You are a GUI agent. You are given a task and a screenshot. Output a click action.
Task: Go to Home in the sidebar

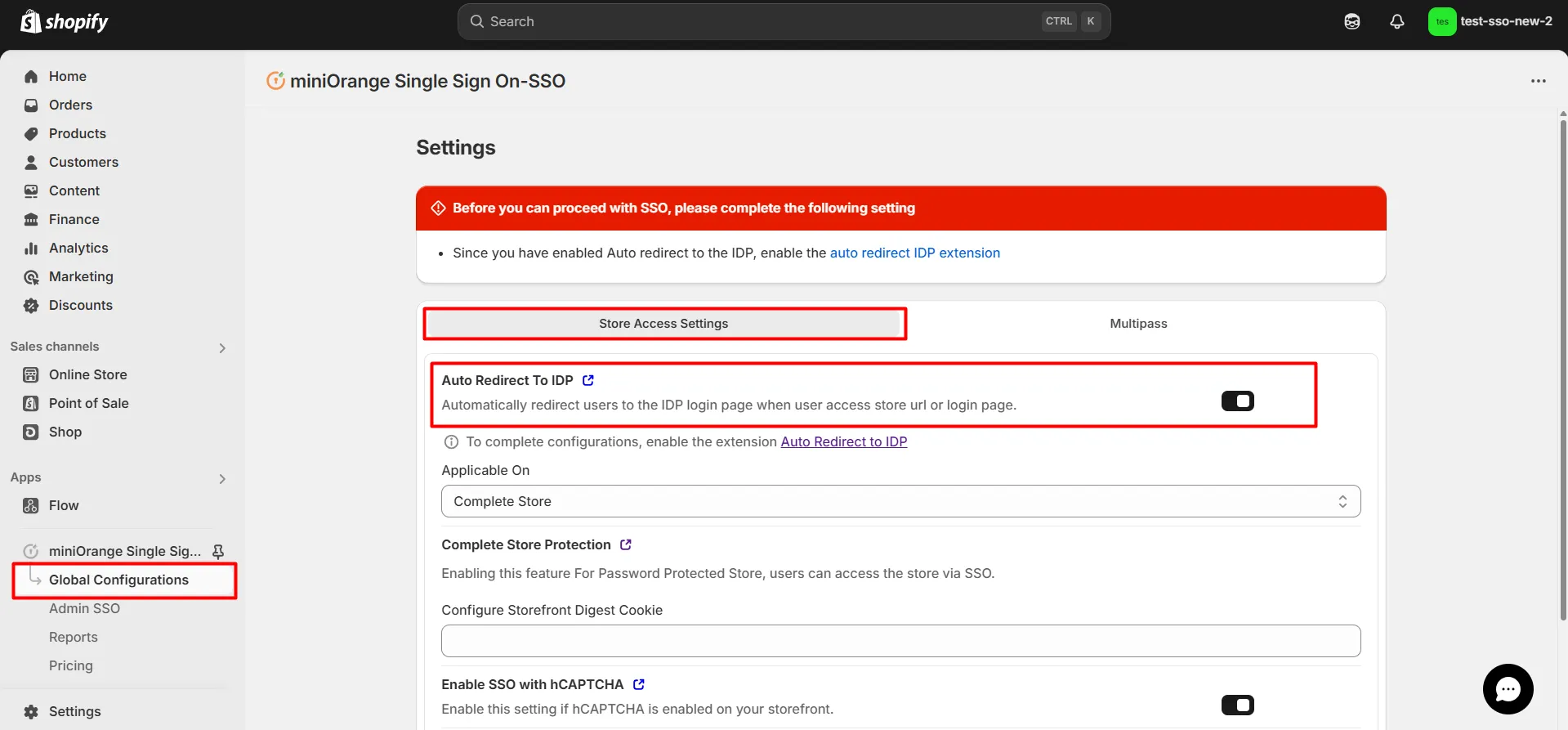click(67, 76)
